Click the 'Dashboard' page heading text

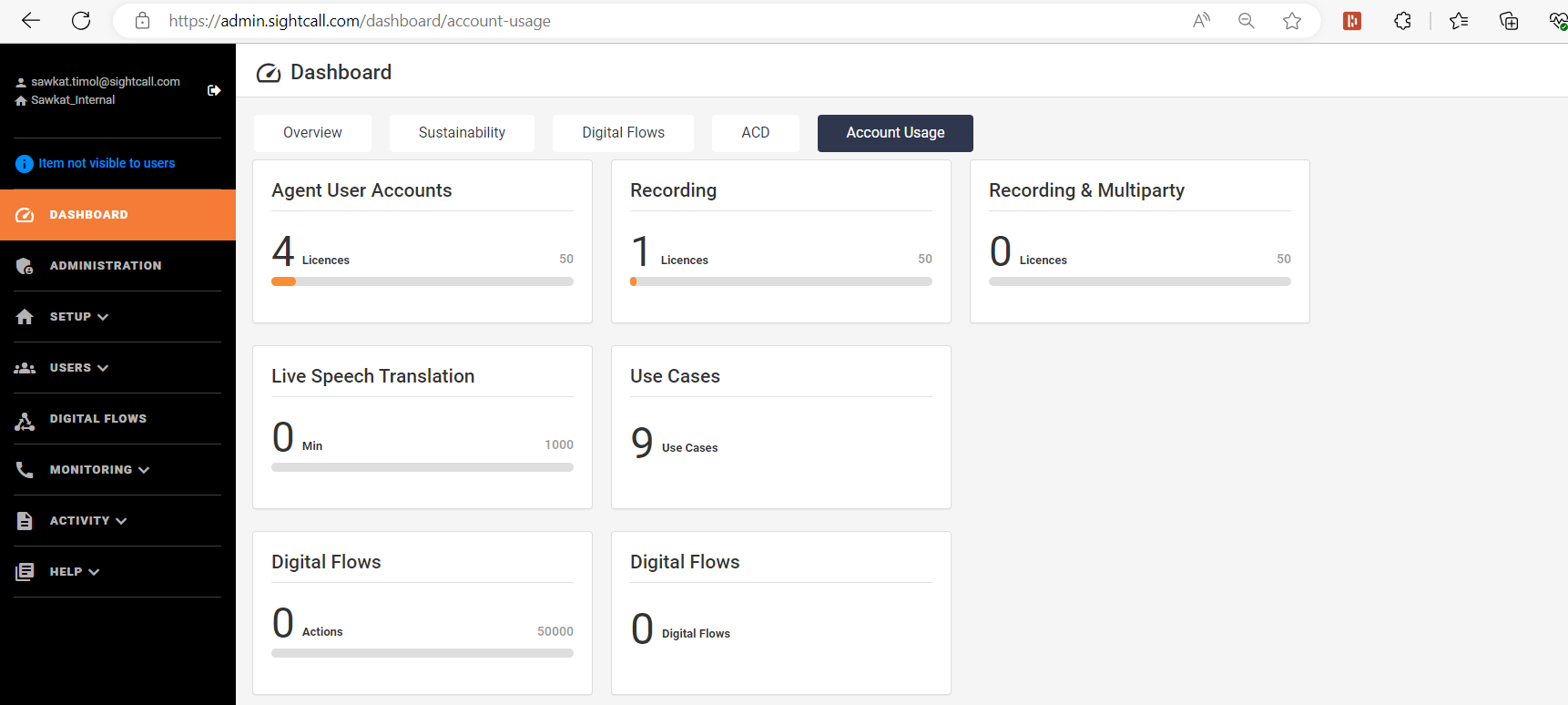(x=341, y=73)
